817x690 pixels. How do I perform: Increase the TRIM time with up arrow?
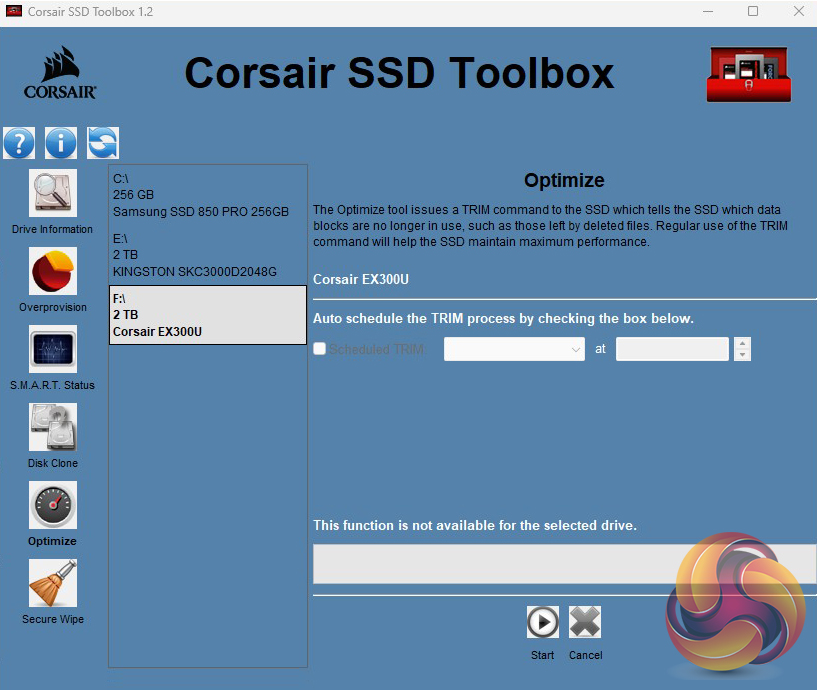pyautogui.click(x=742, y=343)
